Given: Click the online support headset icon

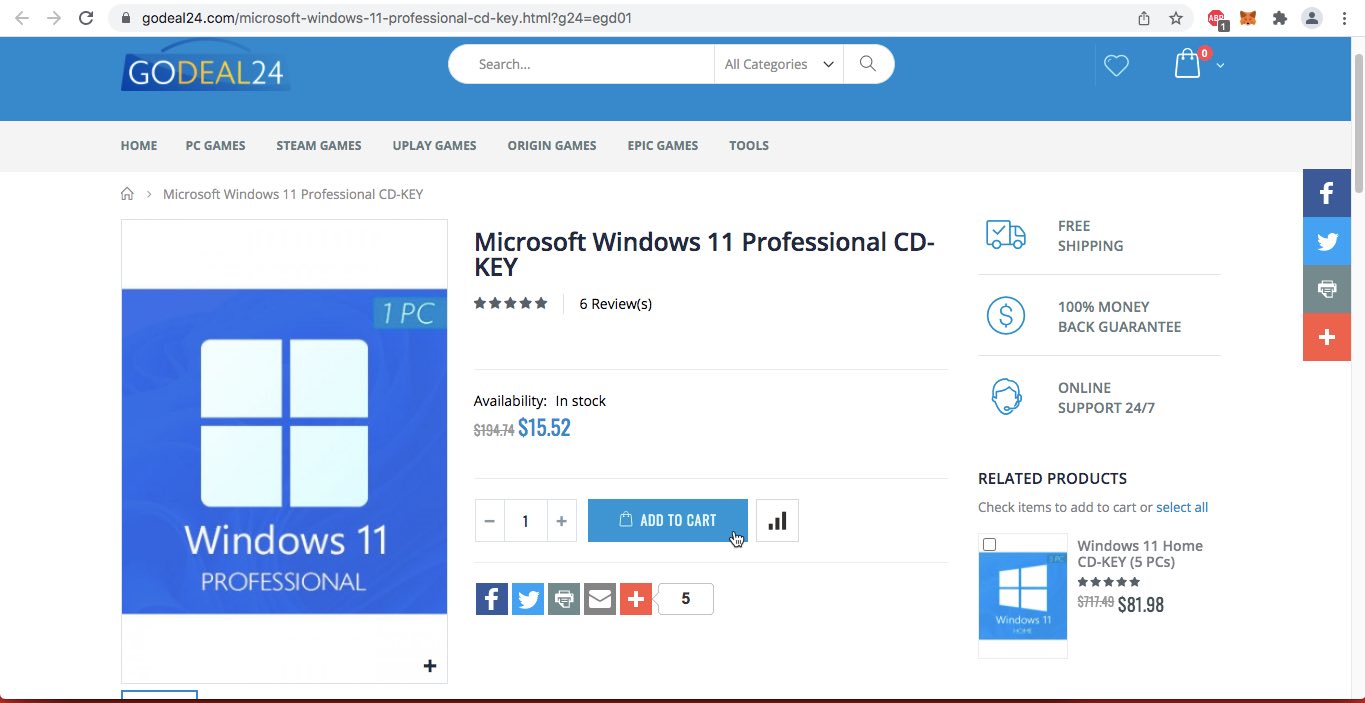Looking at the screenshot, I should 1005,397.
